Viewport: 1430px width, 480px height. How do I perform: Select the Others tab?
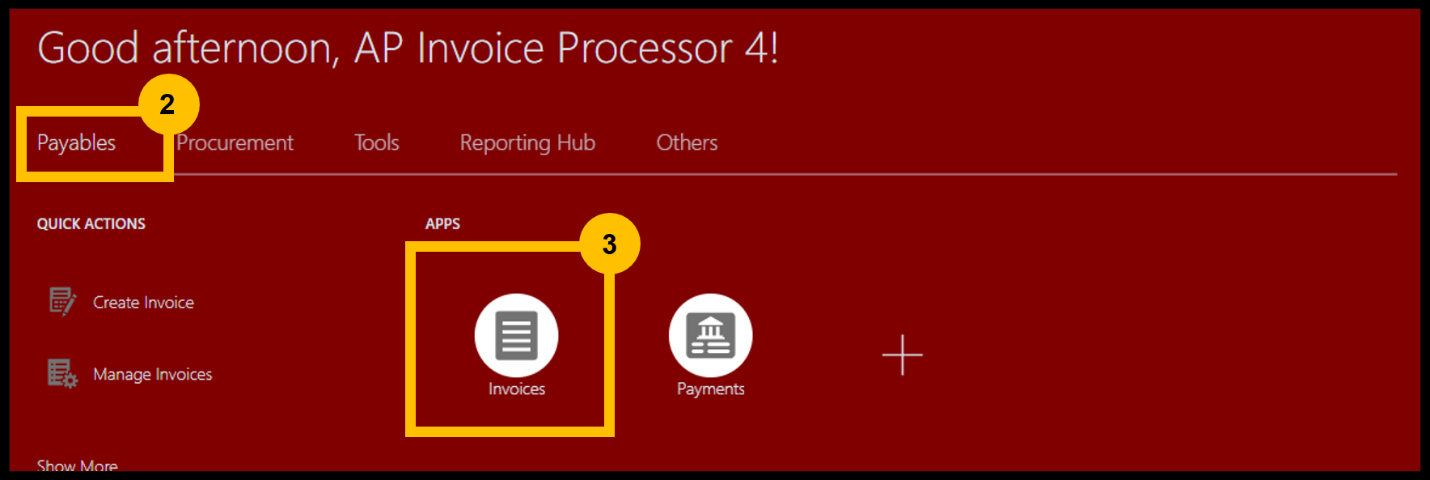(687, 143)
